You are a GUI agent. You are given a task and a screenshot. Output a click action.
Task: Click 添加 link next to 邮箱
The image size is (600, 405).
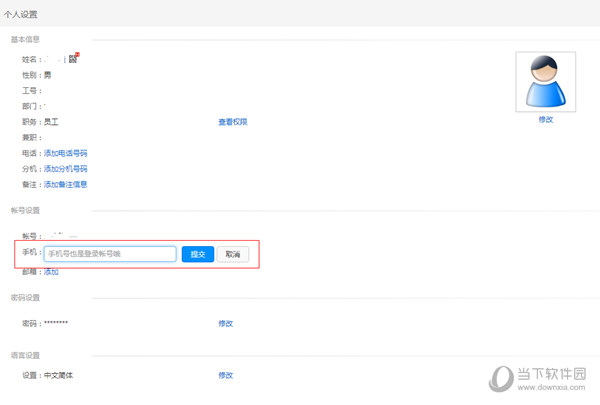[51, 272]
